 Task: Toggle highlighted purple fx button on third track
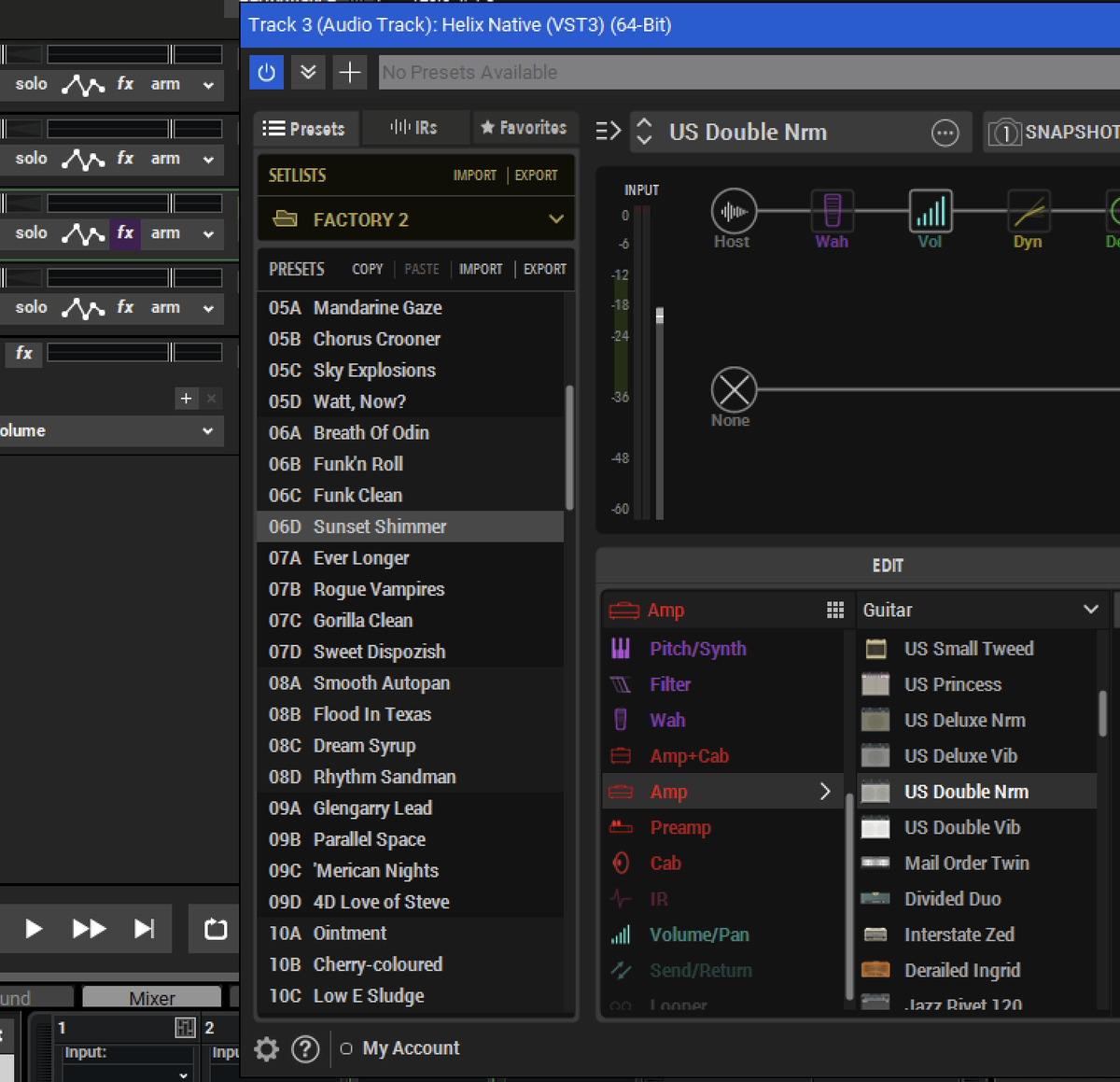[125, 232]
